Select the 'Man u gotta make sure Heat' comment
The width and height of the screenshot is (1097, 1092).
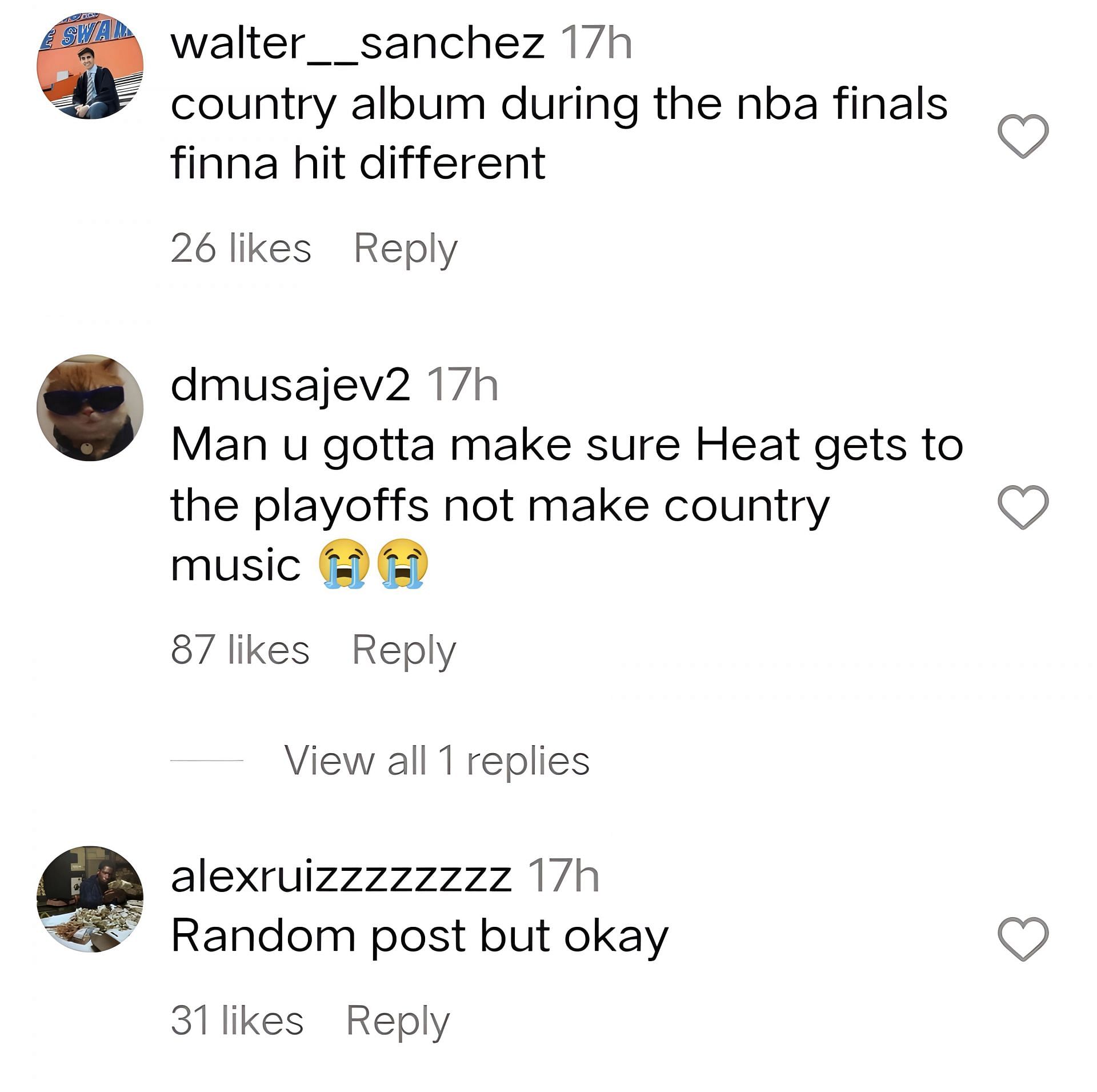[567, 505]
